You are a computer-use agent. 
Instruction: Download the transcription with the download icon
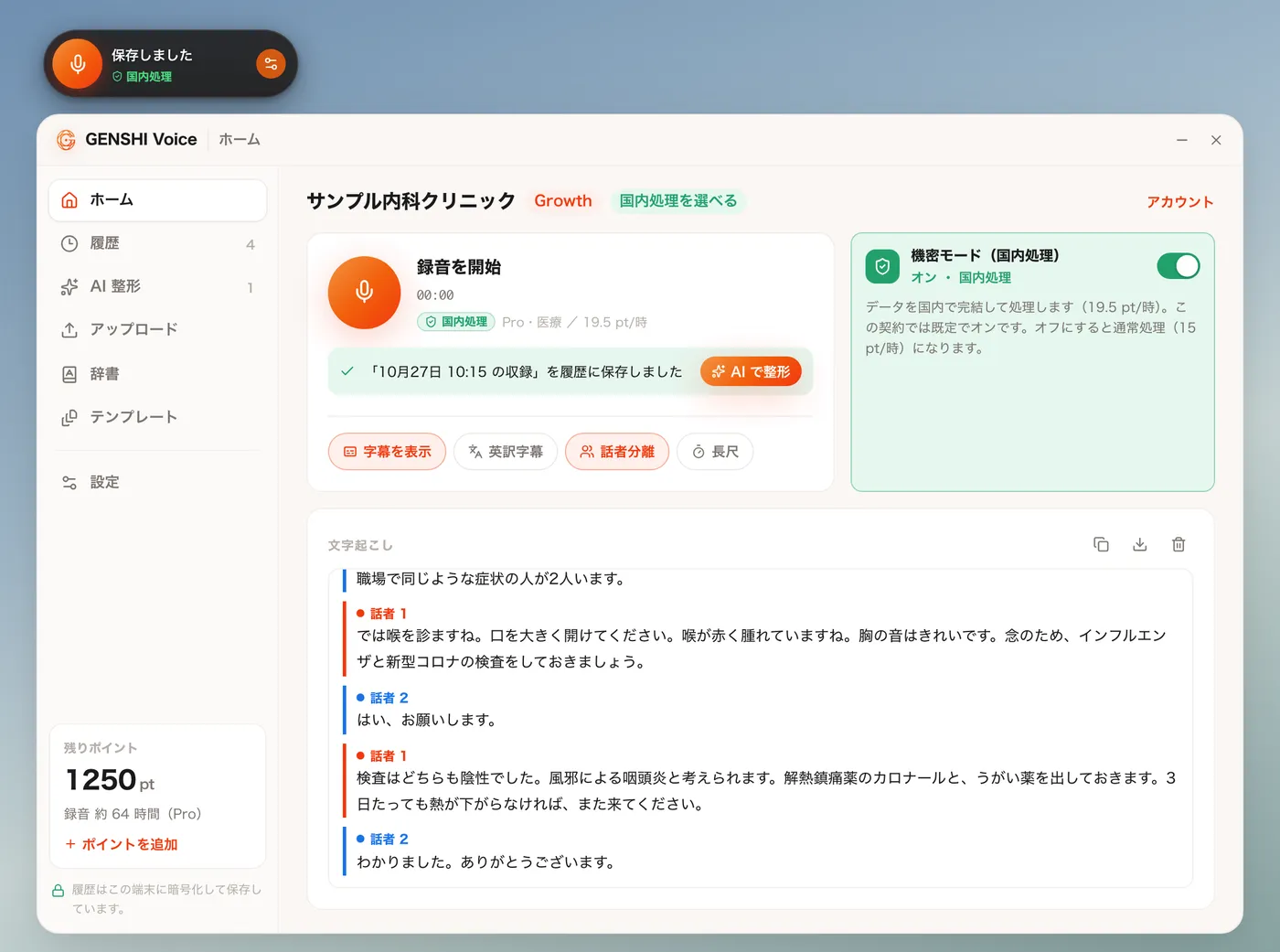pyautogui.click(x=1140, y=544)
